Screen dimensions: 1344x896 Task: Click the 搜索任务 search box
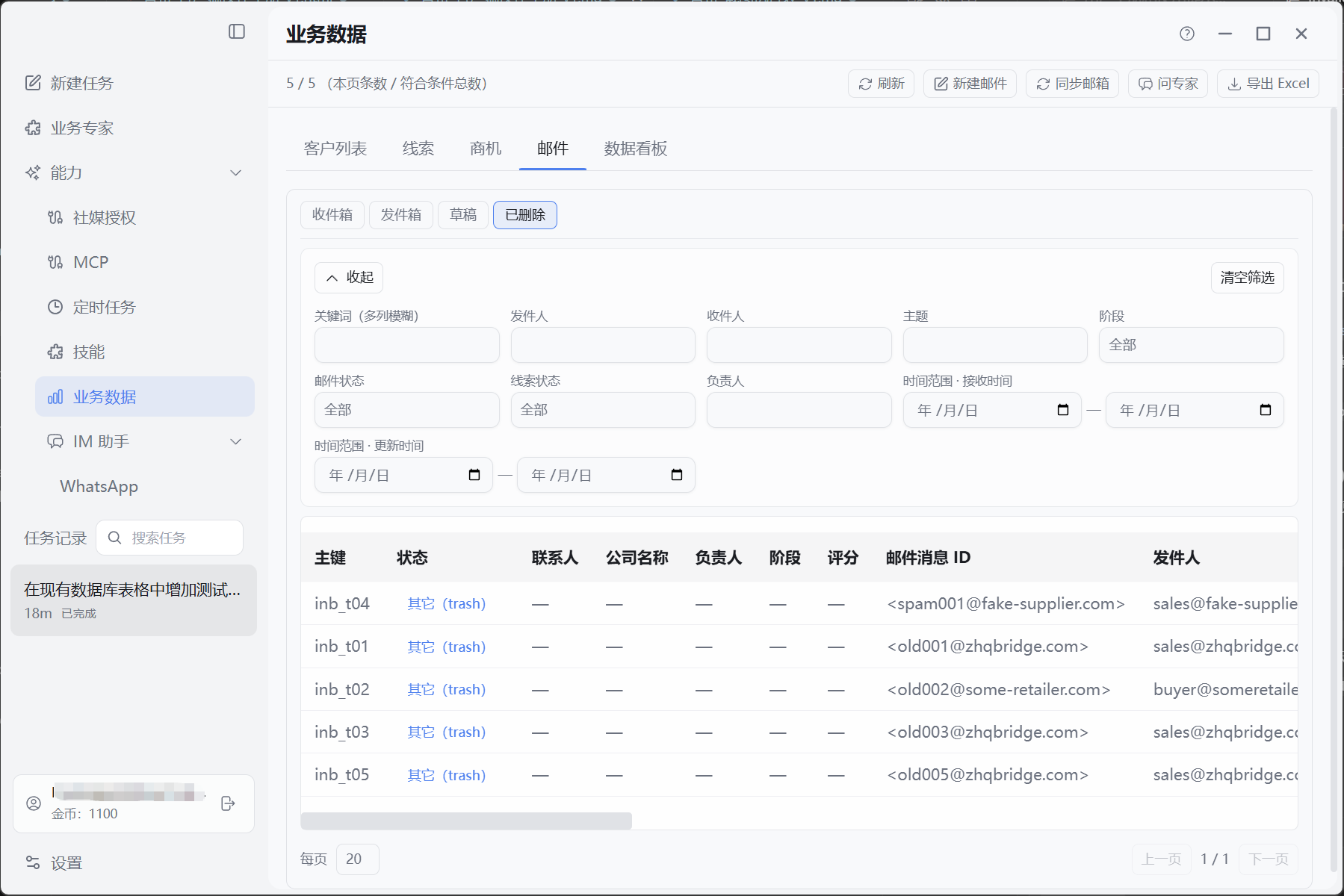click(x=170, y=538)
